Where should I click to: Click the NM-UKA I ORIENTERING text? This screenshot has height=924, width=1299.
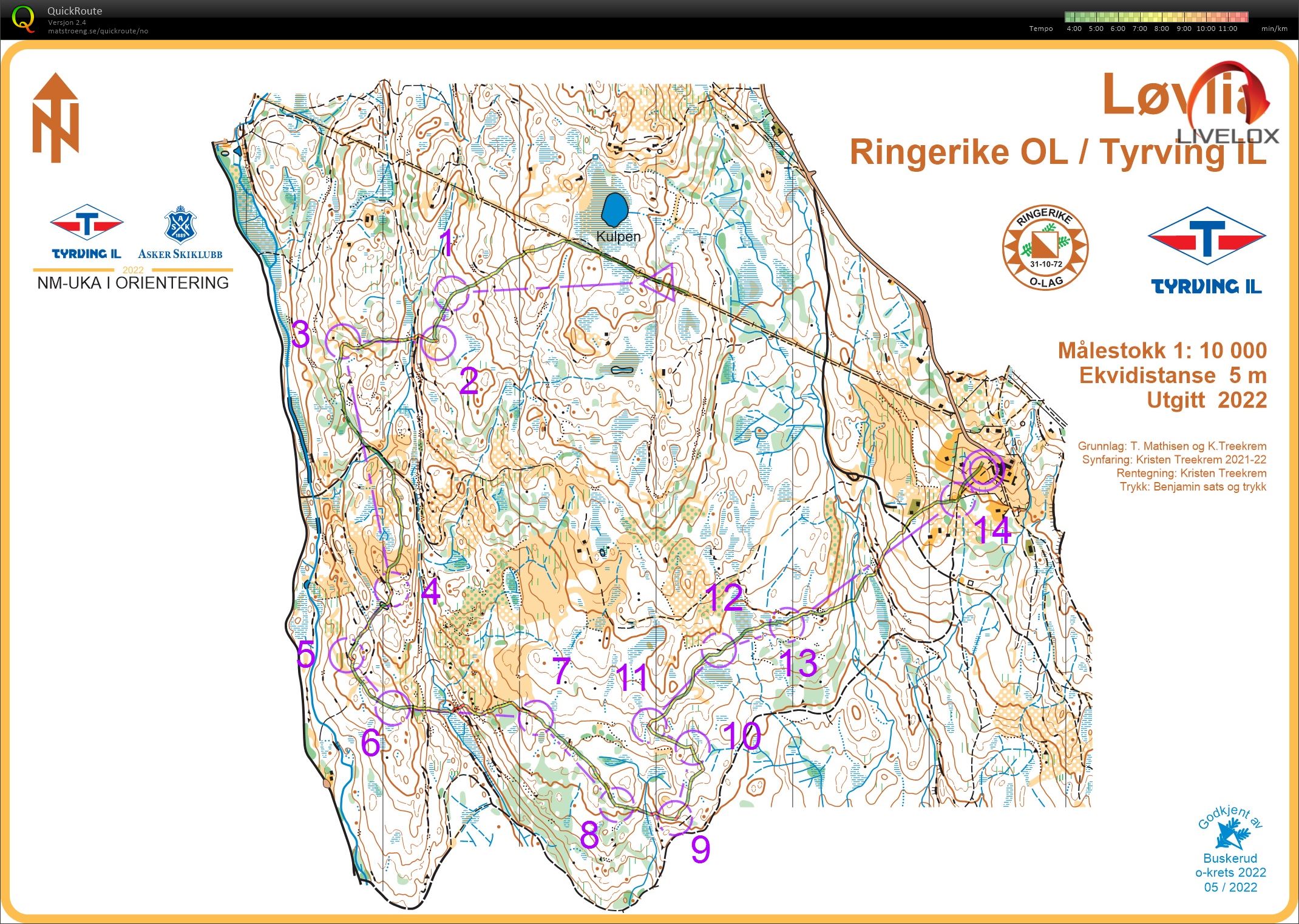[x=133, y=283]
